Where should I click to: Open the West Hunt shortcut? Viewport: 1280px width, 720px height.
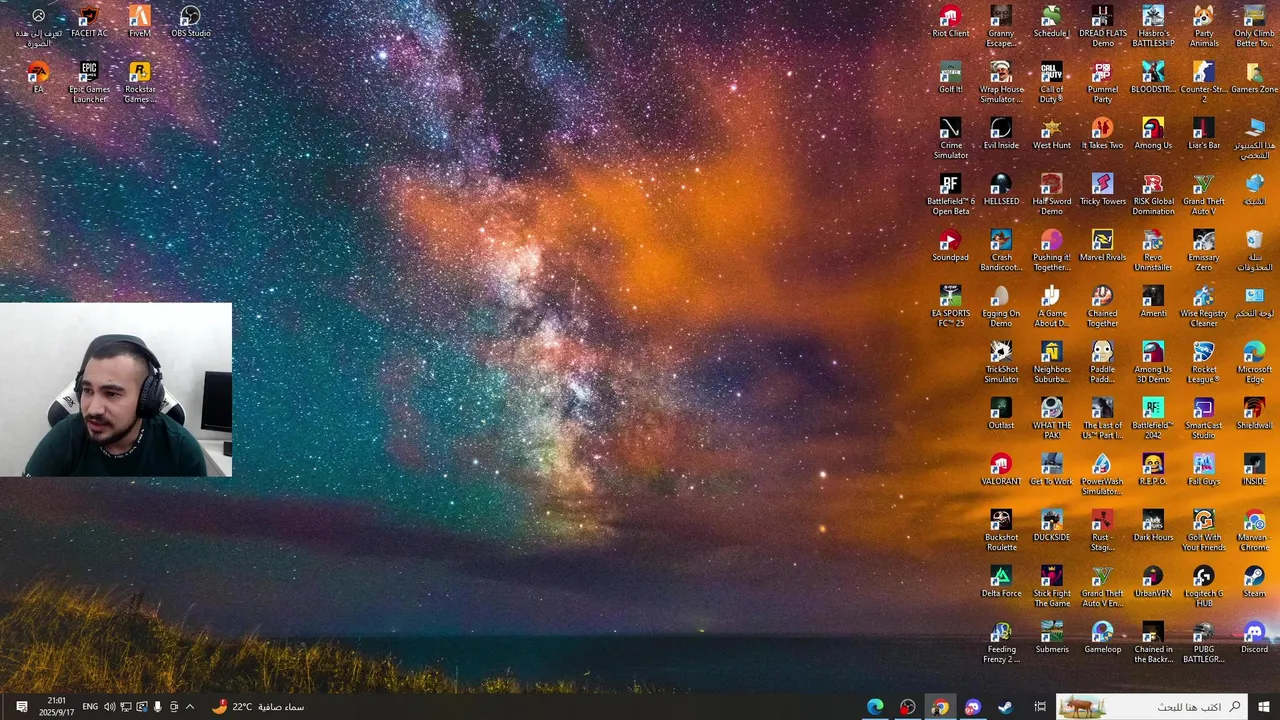pyautogui.click(x=1051, y=134)
